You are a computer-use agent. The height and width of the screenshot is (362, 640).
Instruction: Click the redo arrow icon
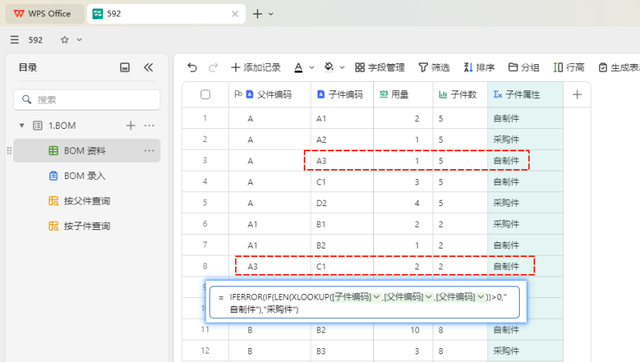pos(213,67)
